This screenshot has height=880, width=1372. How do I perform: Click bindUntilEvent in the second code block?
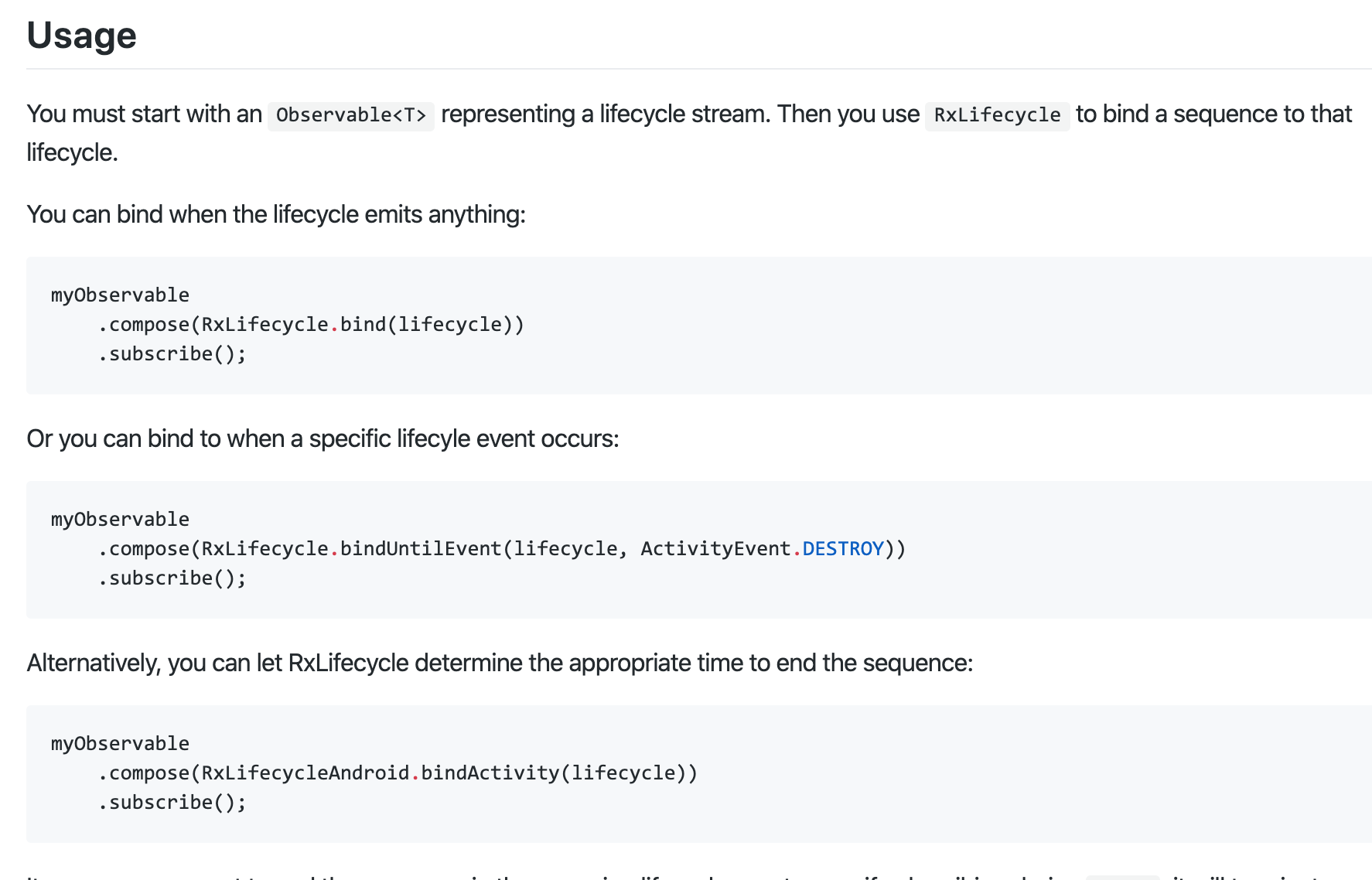[421, 549]
